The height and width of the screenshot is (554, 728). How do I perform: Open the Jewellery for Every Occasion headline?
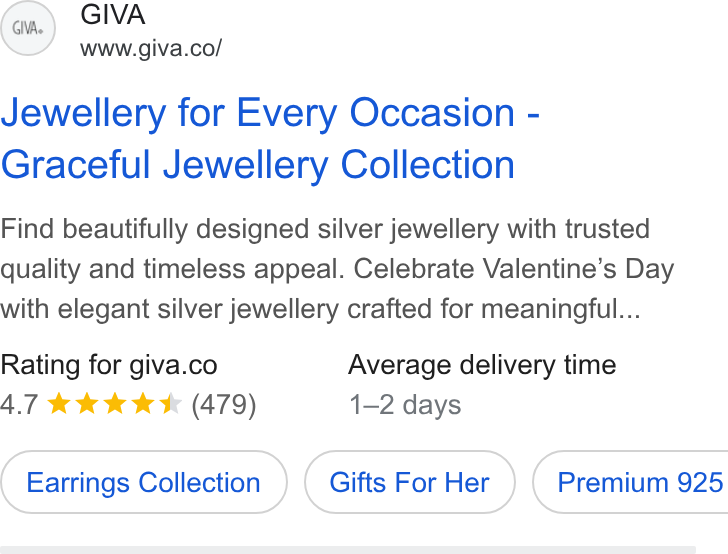(x=270, y=138)
